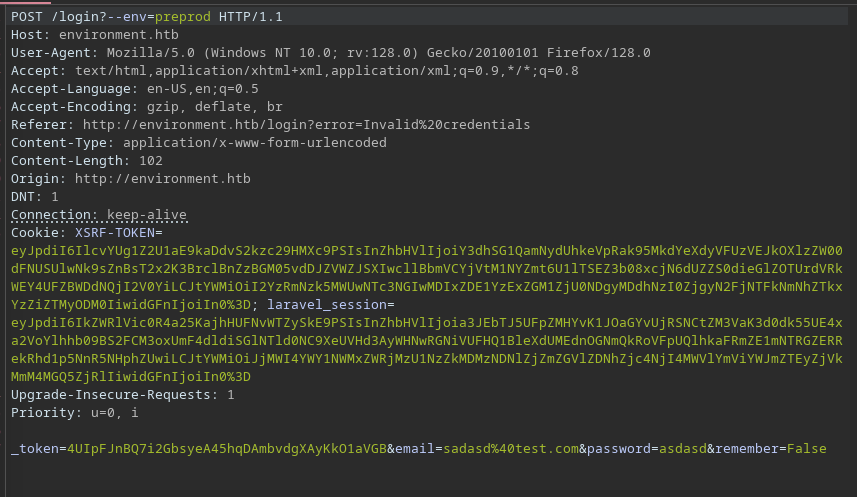The height and width of the screenshot is (497, 857).
Task: Click the Origin URL http://environment.htb
Action: pyautogui.click(x=162, y=179)
